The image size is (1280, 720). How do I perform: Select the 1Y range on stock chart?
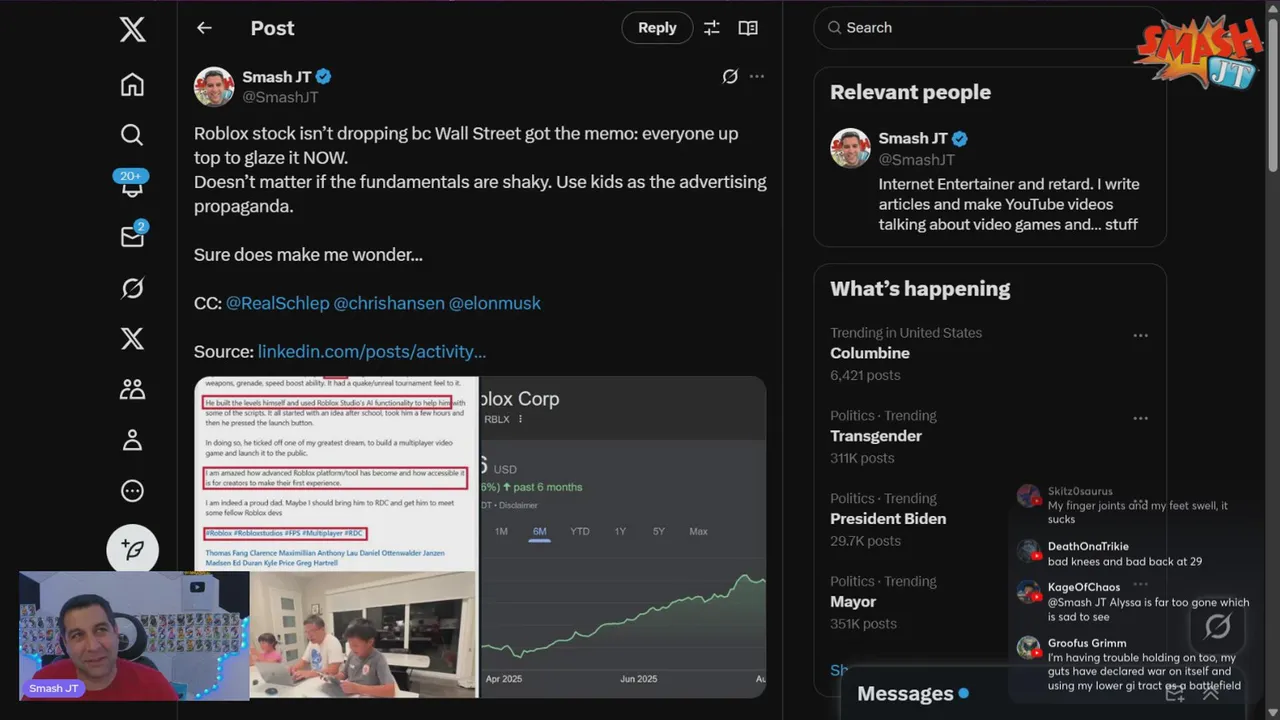pyautogui.click(x=620, y=531)
